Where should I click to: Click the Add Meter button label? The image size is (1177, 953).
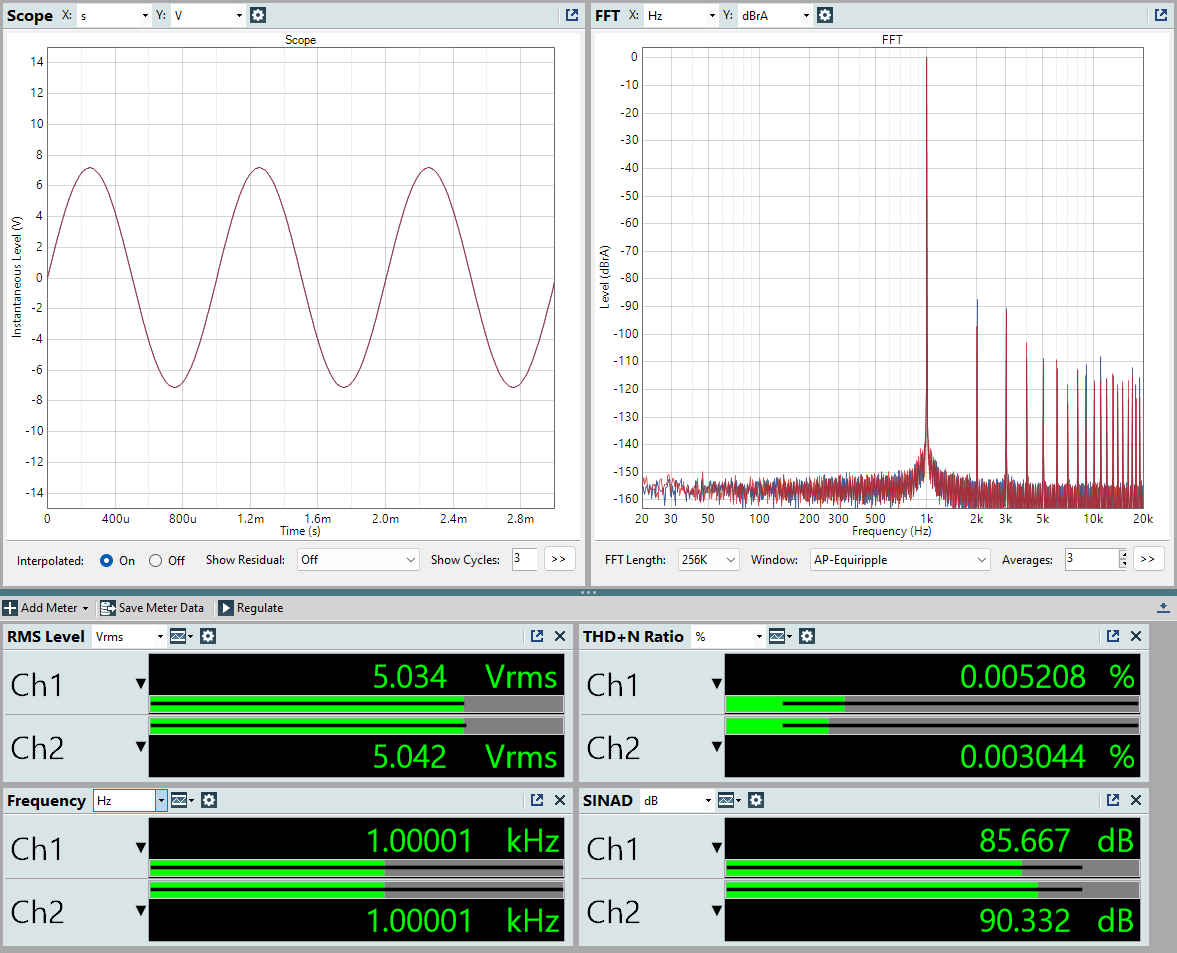coord(49,608)
